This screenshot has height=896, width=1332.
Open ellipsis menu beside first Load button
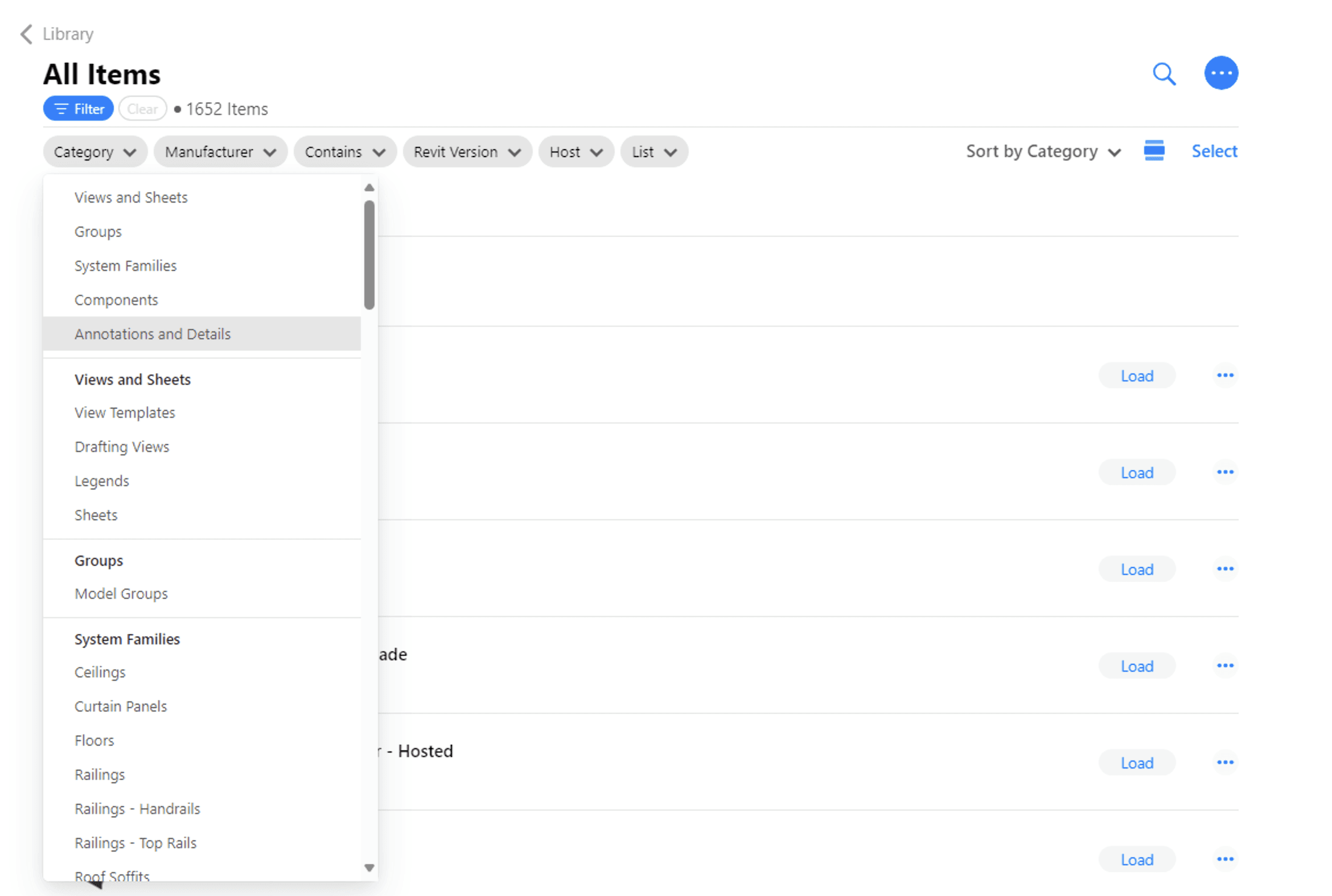tap(1224, 376)
